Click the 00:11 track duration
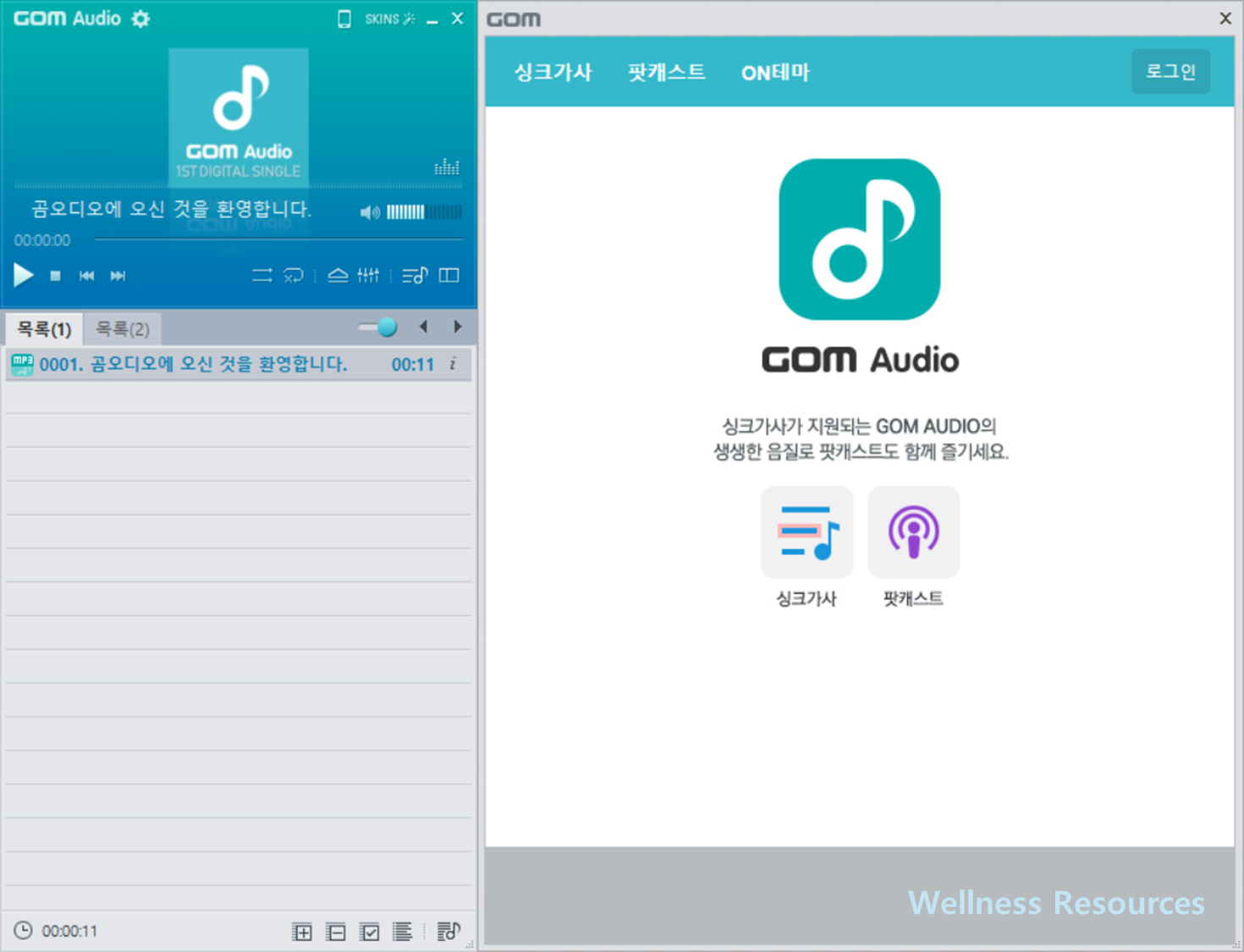The width and height of the screenshot is (1244, 952). [x=413, y=365]
